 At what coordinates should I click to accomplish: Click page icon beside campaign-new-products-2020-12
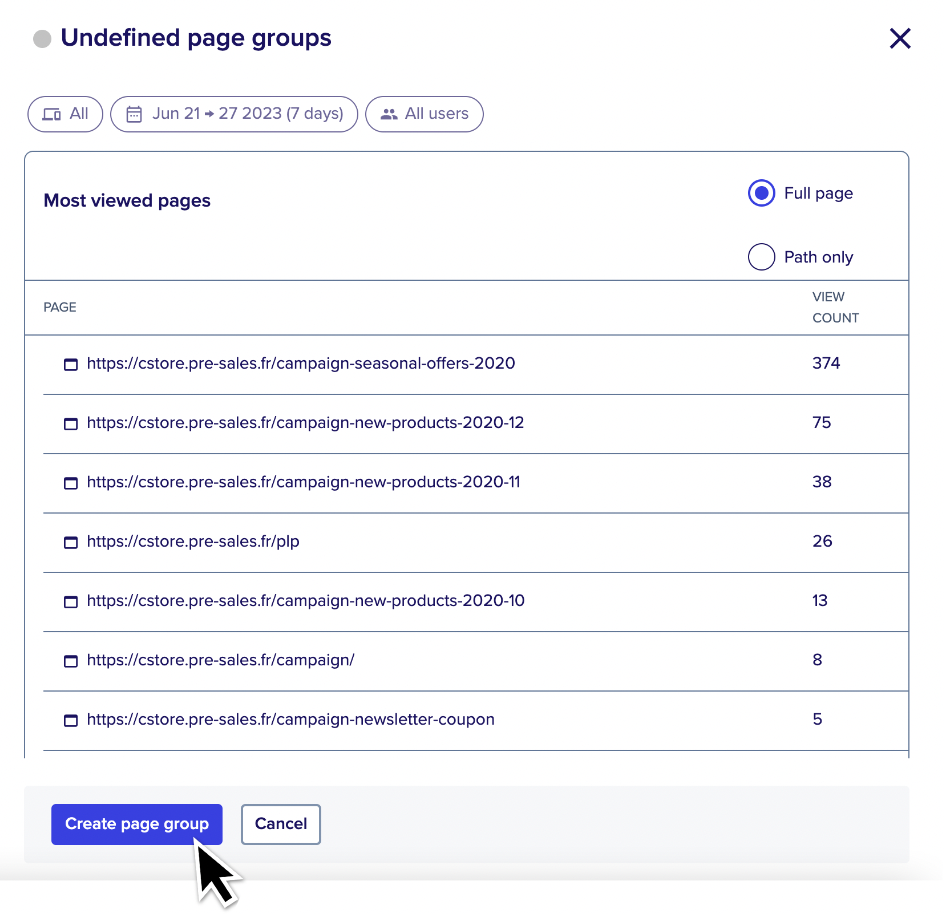[x=71, y=424]
